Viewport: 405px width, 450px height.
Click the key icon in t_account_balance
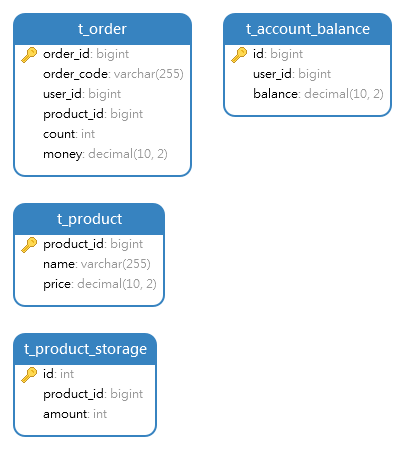pos(239,55)
